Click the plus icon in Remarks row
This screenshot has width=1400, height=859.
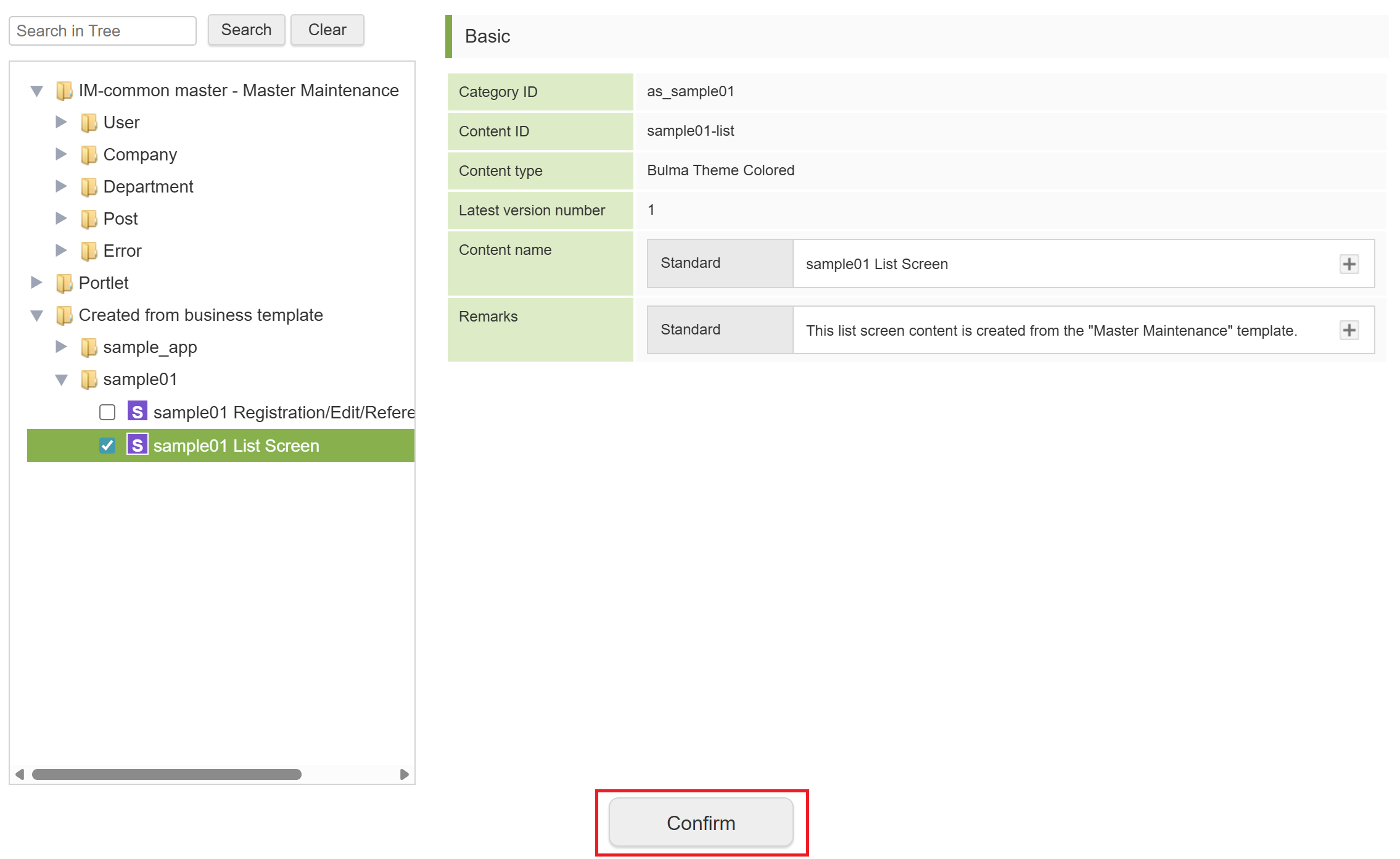tap(1349, 330)
